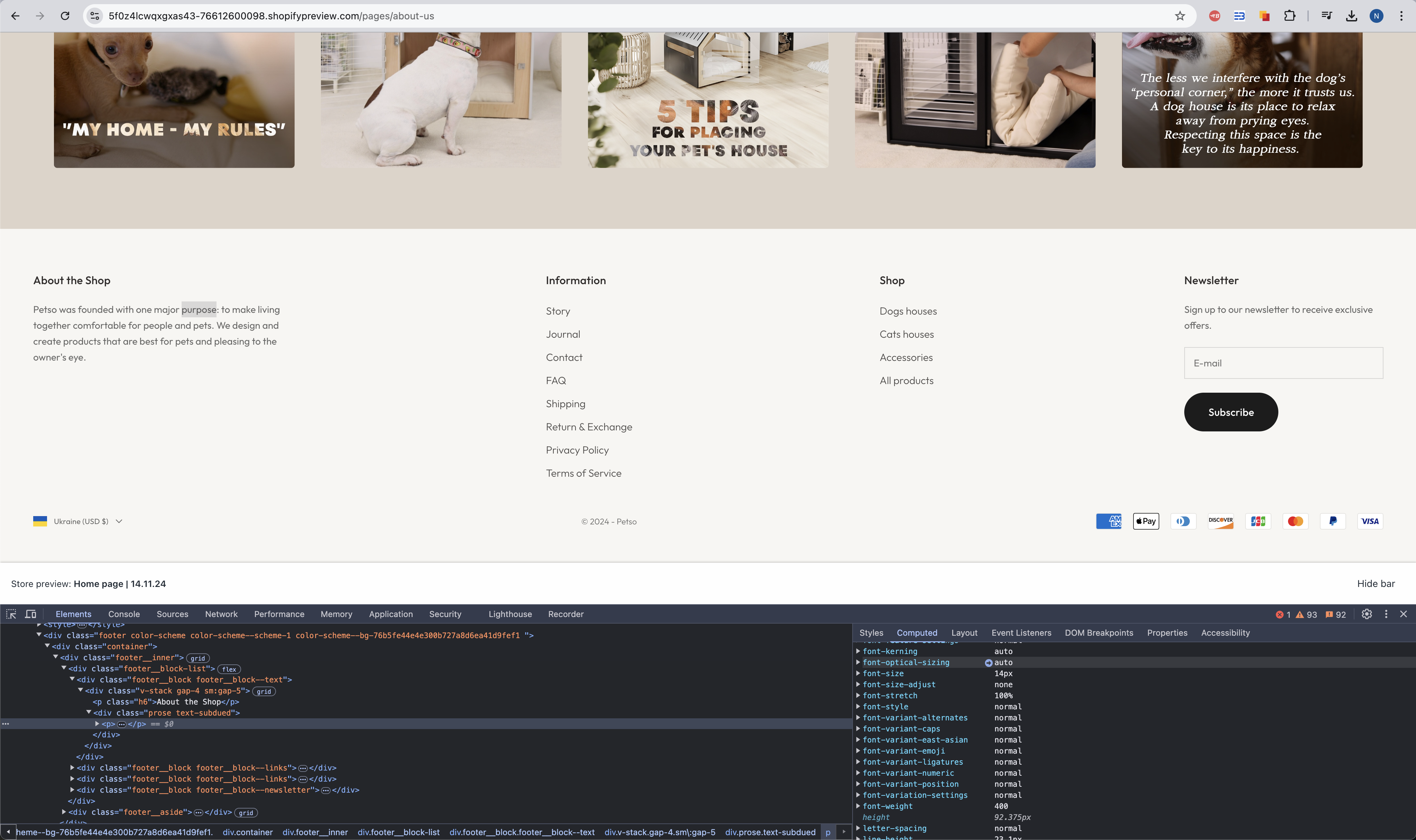Expand the footer__block--newsletter div node
This screenshot has height=840, width=1416.
click(73, 790)
